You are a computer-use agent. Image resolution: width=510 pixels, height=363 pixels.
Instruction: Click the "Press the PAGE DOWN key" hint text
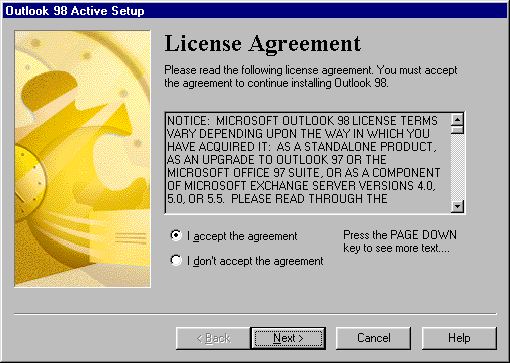tap(400, 241)
